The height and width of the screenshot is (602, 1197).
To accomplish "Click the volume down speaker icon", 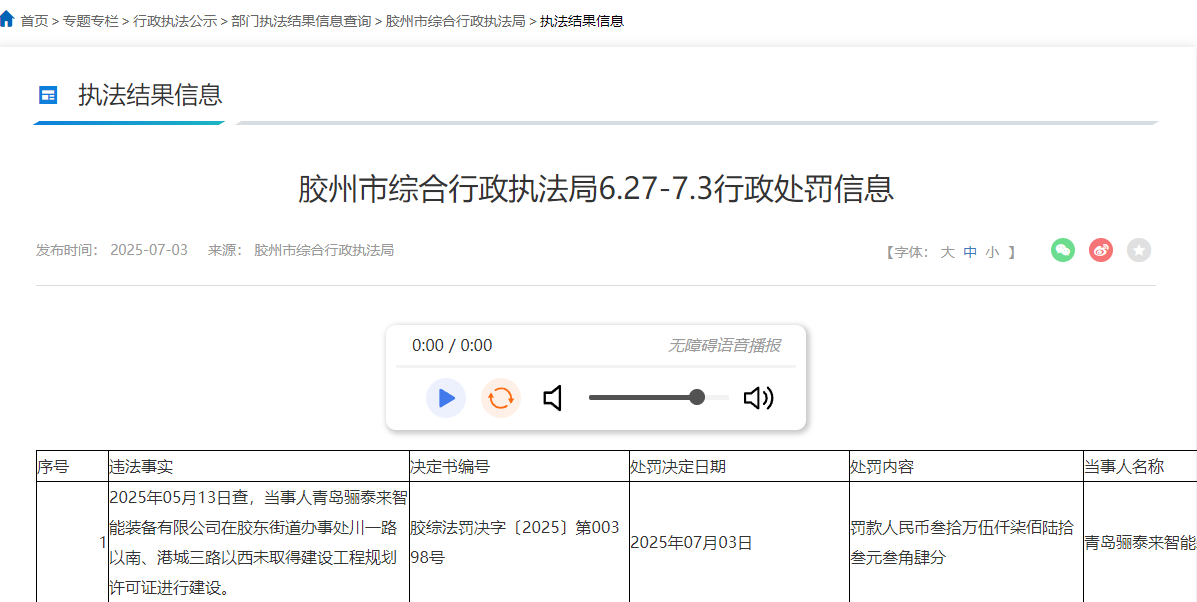I will coord(553,398).
